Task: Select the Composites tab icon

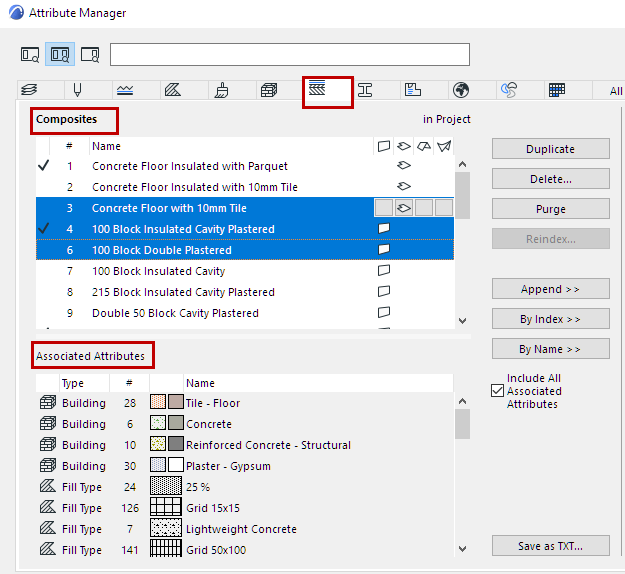Action: click(x=317, y=88)
